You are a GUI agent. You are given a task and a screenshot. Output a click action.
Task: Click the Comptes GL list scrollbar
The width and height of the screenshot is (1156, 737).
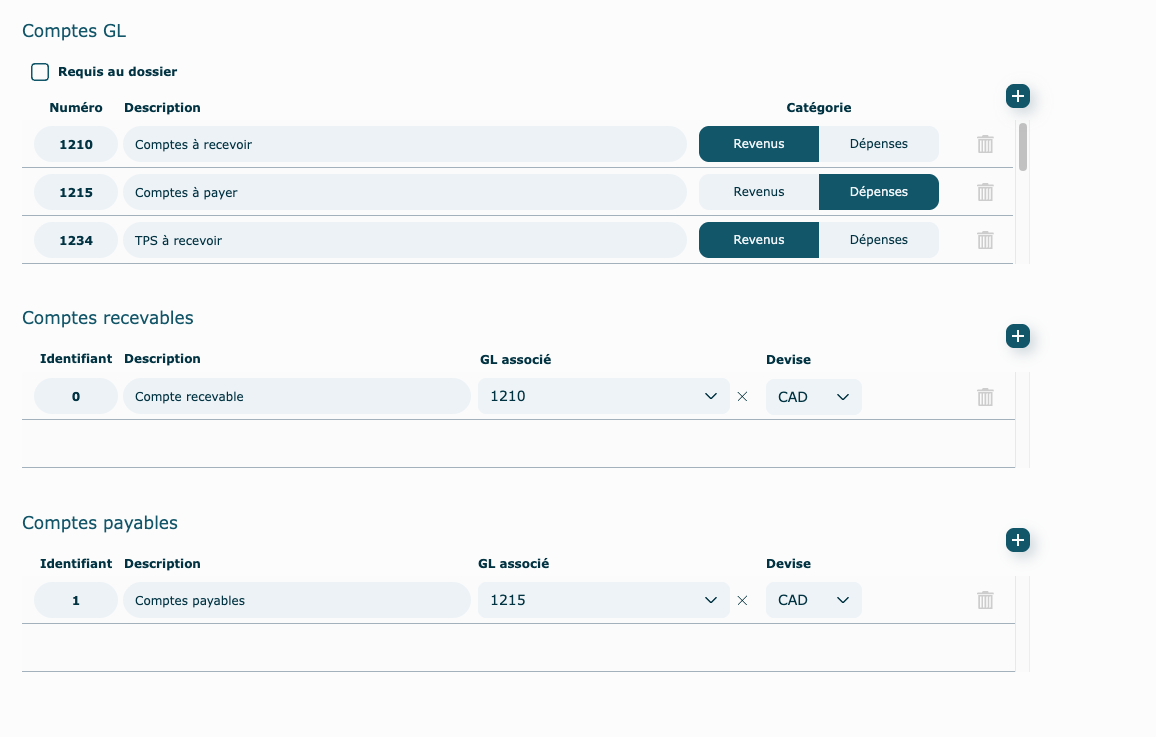pyautogui.click(x=1022, y=148)
